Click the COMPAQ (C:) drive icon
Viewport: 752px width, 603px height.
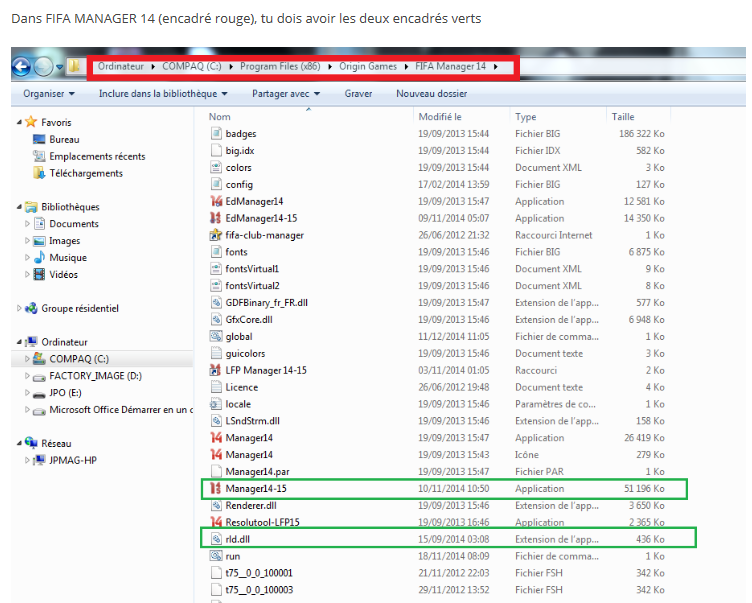[x=39, y=359]
